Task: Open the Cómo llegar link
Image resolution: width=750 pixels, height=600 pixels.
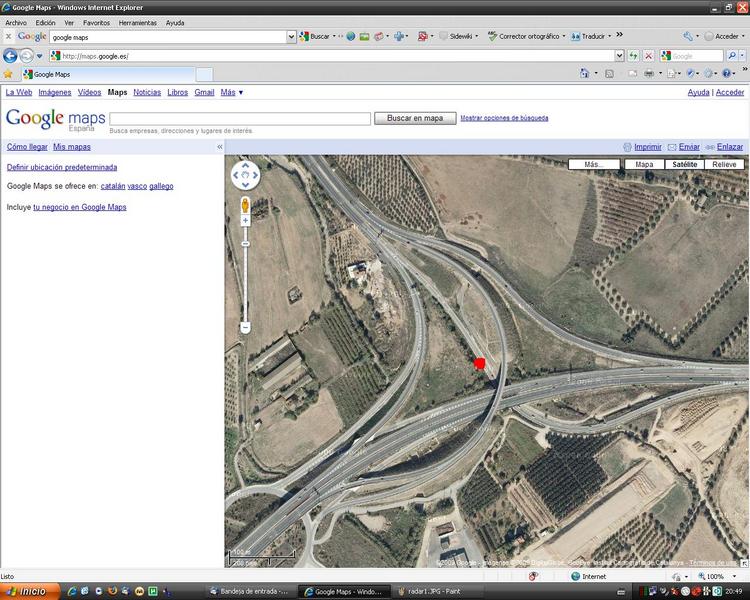Action: 27,147
